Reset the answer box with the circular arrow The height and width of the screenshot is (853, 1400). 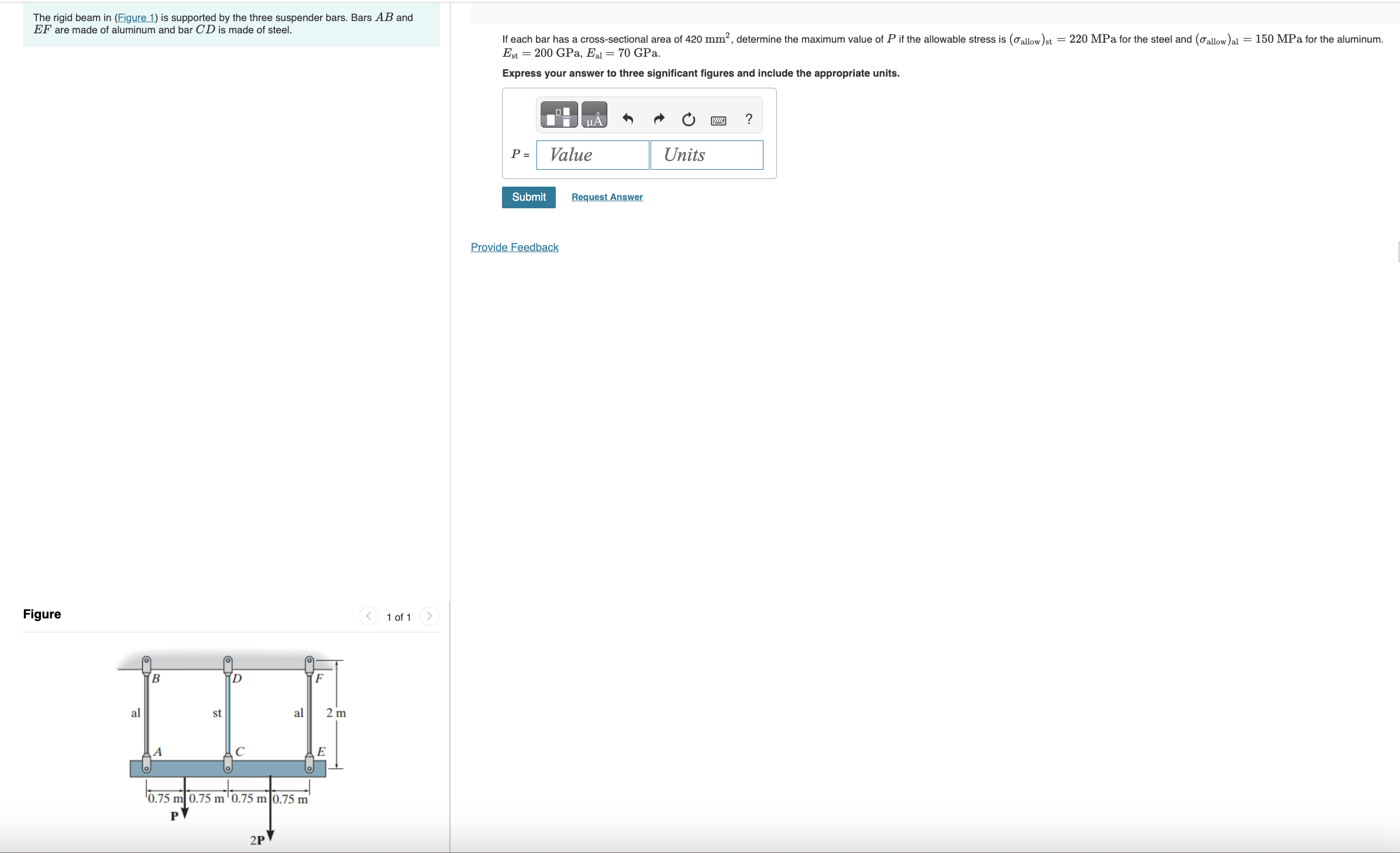pos(689,119)
